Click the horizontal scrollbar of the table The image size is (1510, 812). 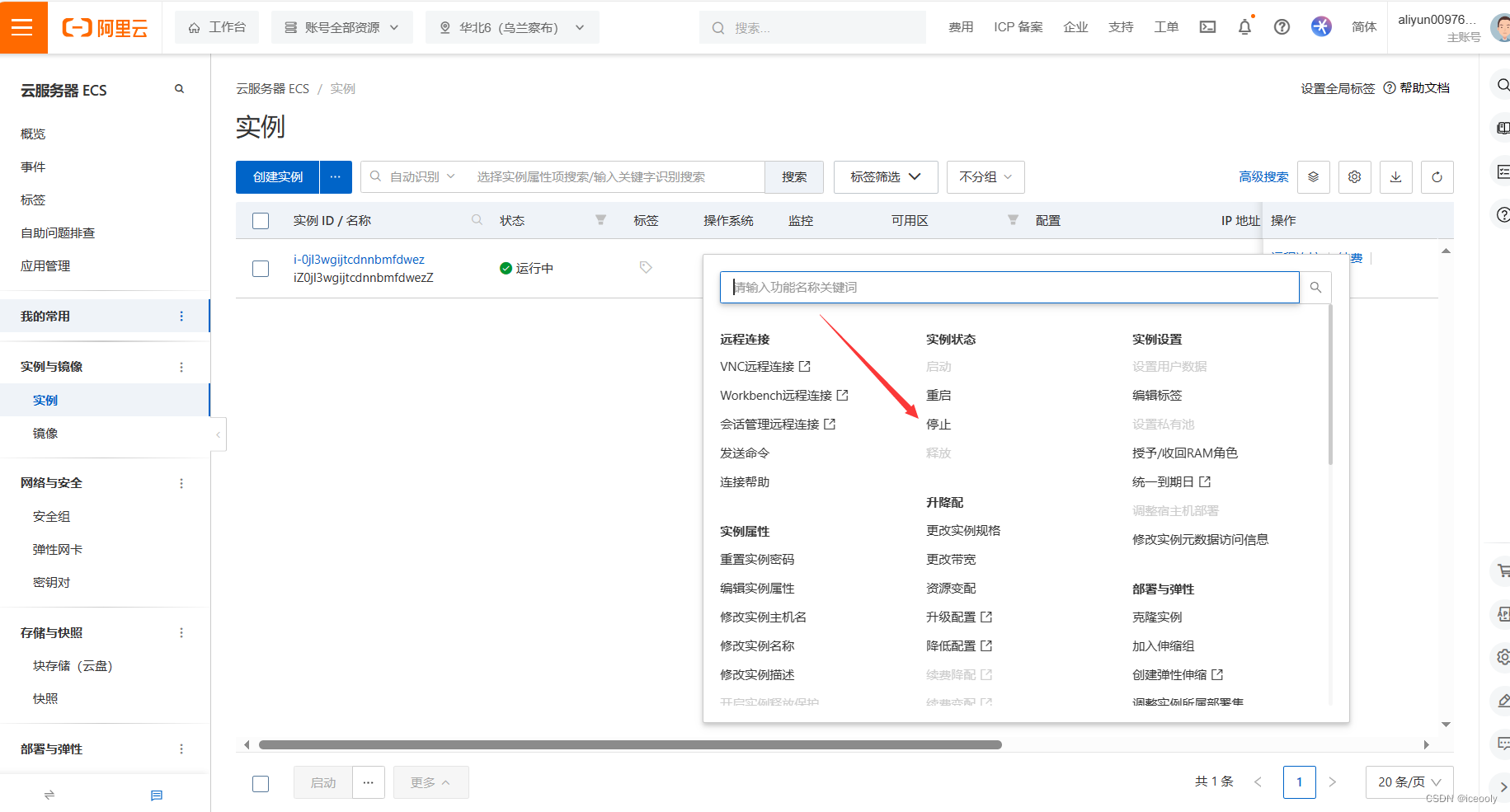click(x=630, y=745)
